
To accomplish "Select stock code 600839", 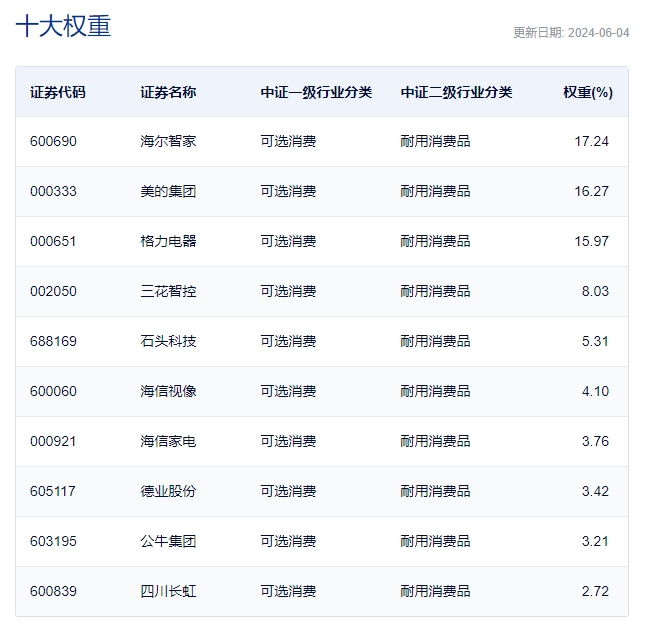I will (x=53, y=592).
